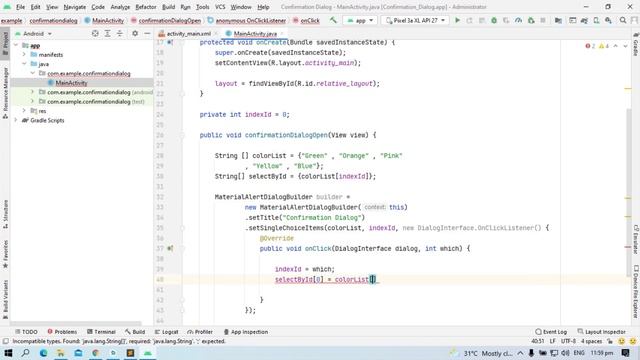
Task: Collapse the app module tree node
Action: coord(16,45)
